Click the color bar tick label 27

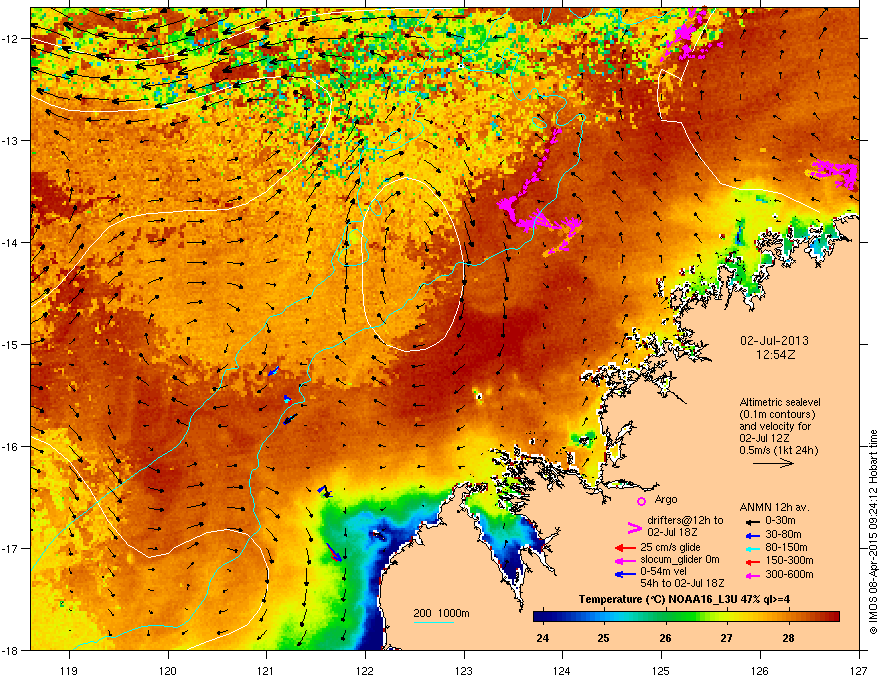(x=727, y=638)
